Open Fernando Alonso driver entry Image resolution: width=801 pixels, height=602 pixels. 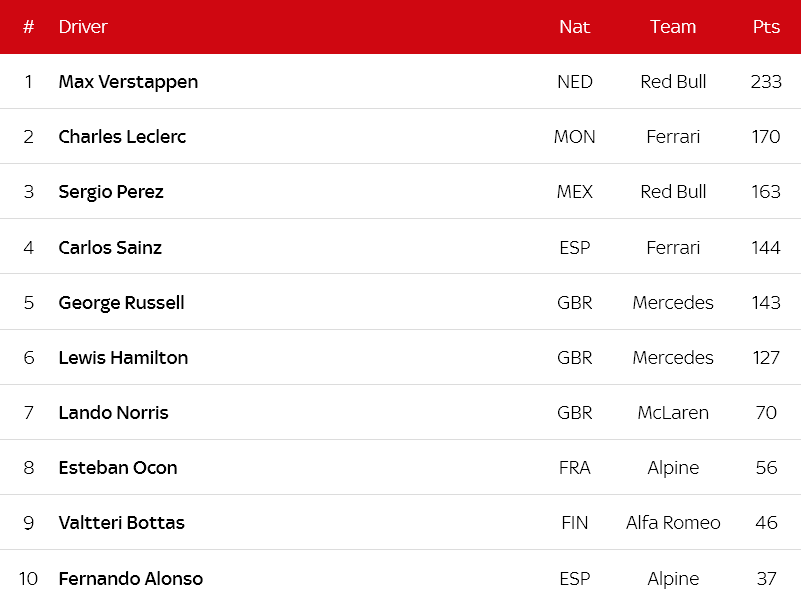(131, 578)
